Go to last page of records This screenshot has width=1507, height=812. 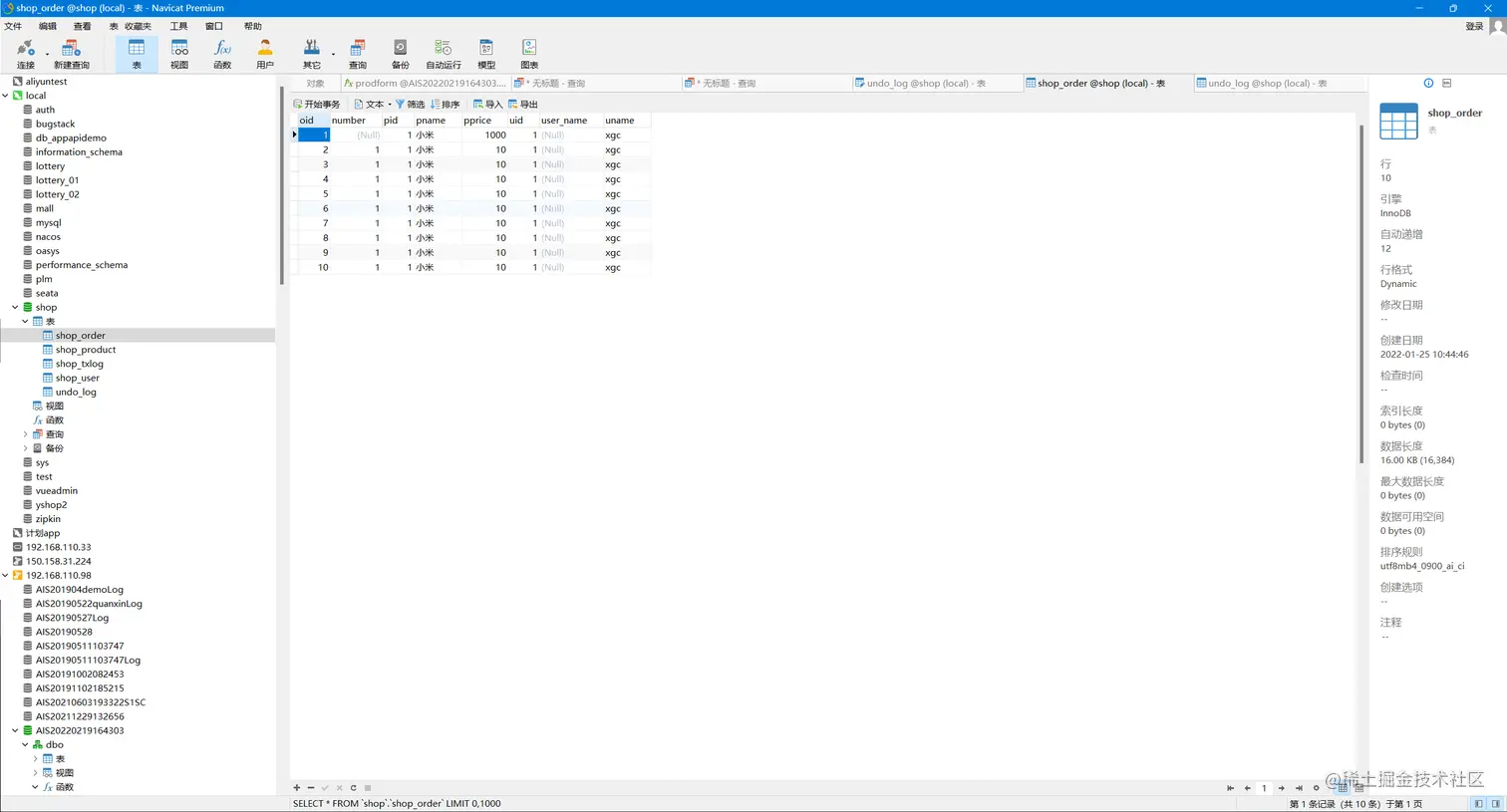1299,788
